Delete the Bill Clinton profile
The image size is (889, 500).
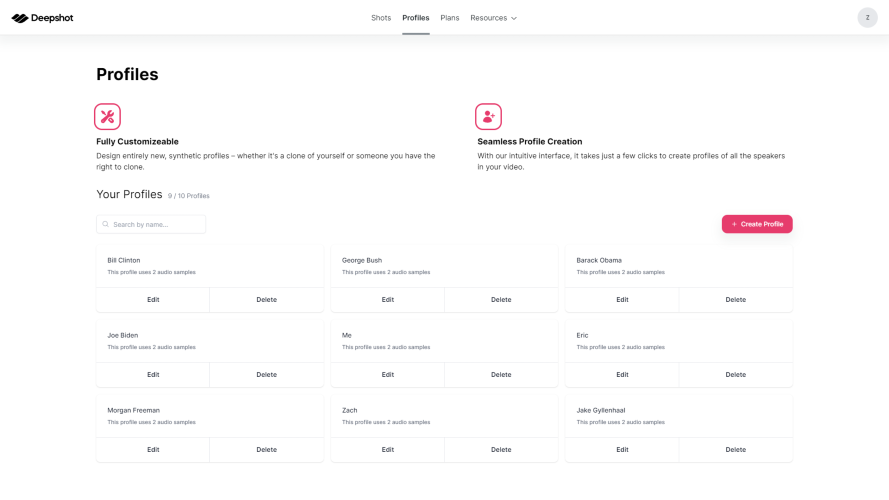[266, 299]
